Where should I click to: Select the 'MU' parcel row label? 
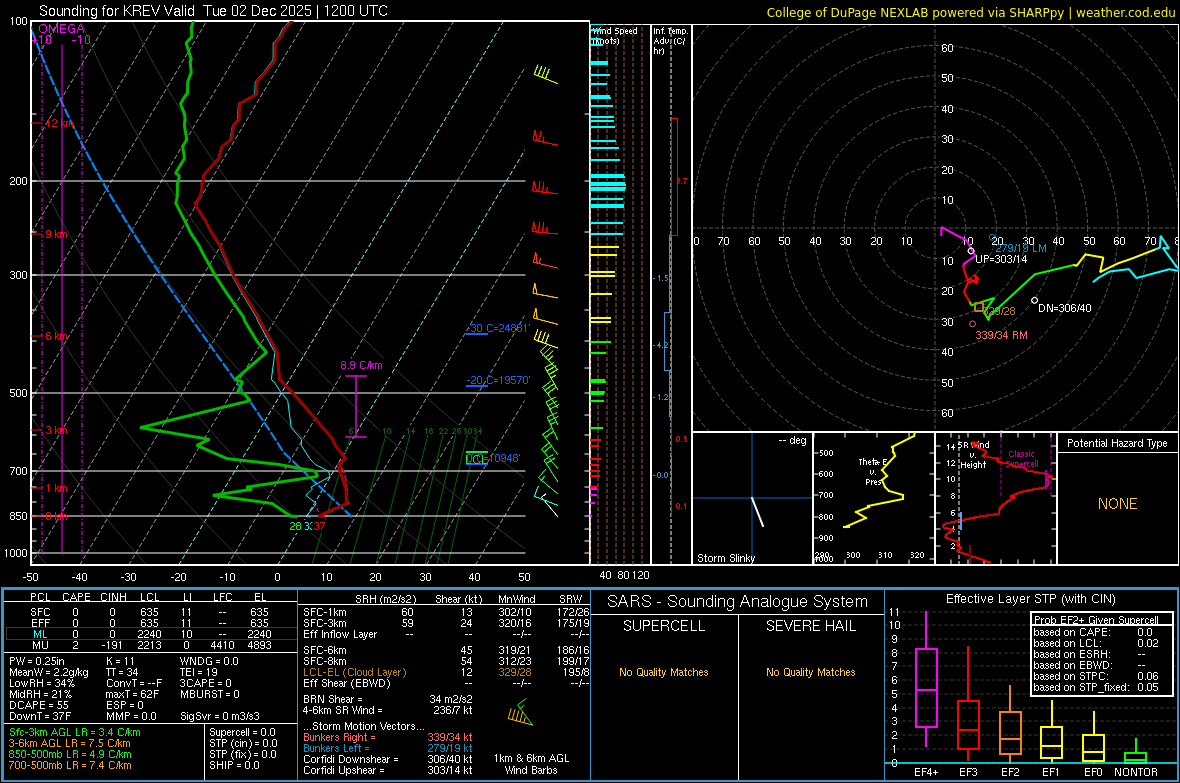(40, 645)
